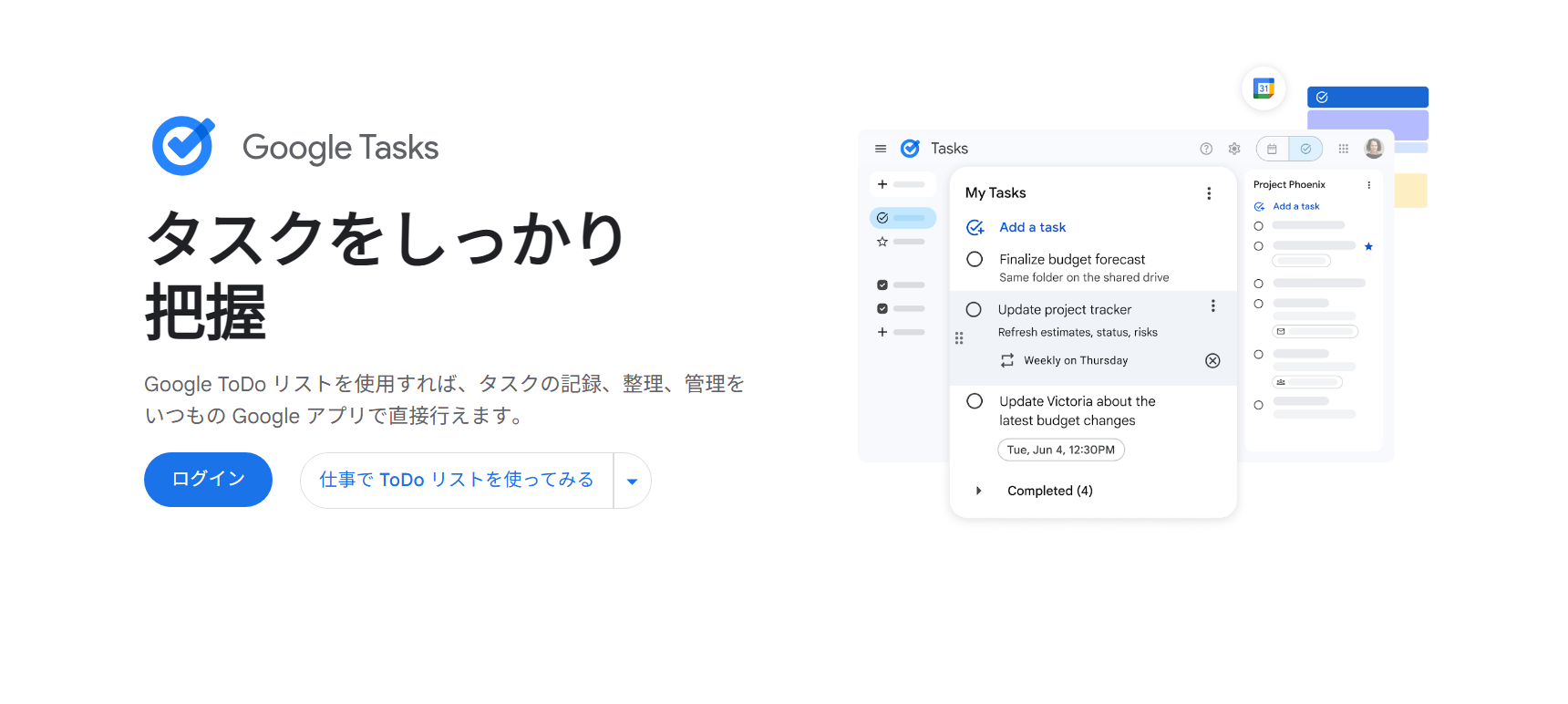Click 仕事で ToDo リストを使ってみる button
Viewport: 1568px width, 704px height.
point(457,480)
